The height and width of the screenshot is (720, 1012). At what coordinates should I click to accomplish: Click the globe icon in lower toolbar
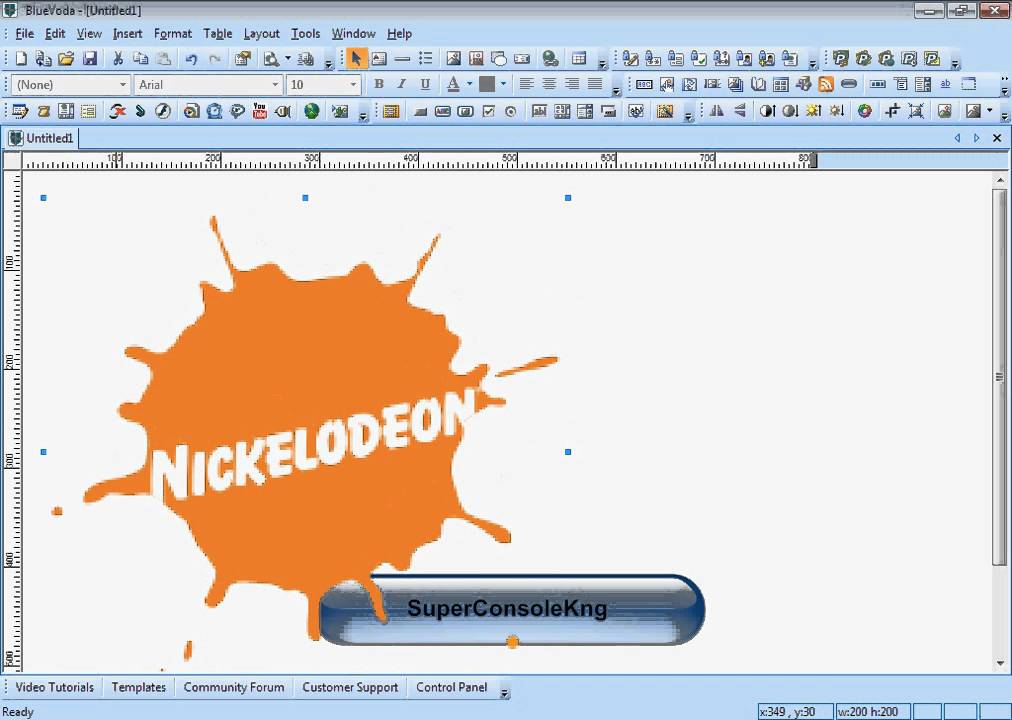click(312, 111)
